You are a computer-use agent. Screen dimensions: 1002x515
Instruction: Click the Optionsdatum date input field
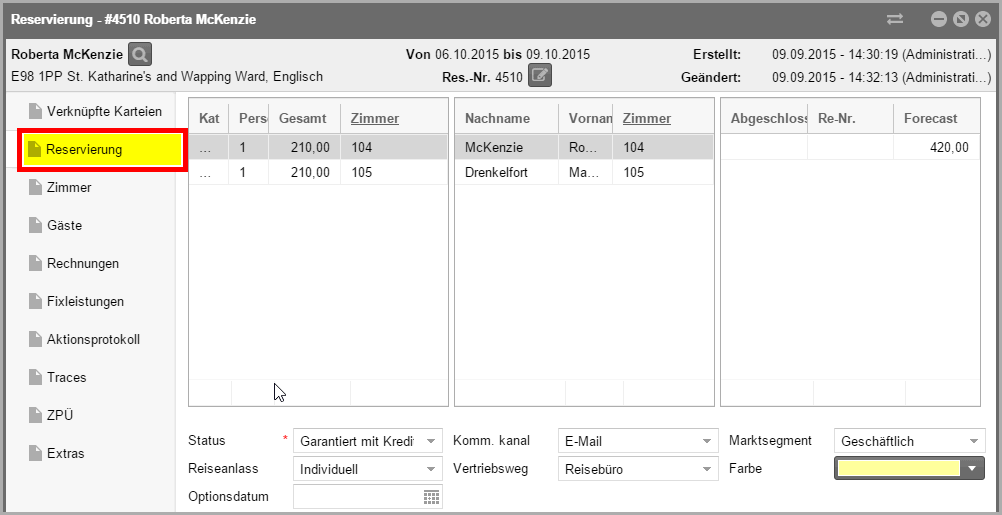[357, 497]
